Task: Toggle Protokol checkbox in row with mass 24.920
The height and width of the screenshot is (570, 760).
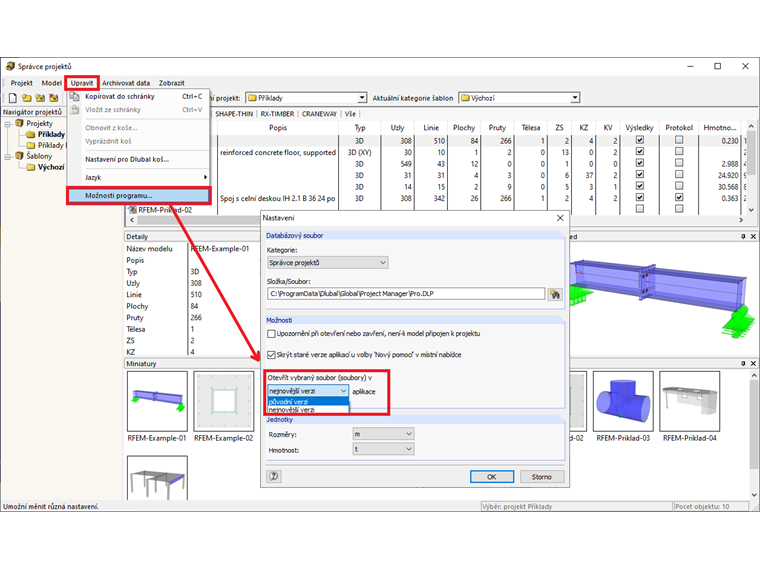Action: pos(679,174)
